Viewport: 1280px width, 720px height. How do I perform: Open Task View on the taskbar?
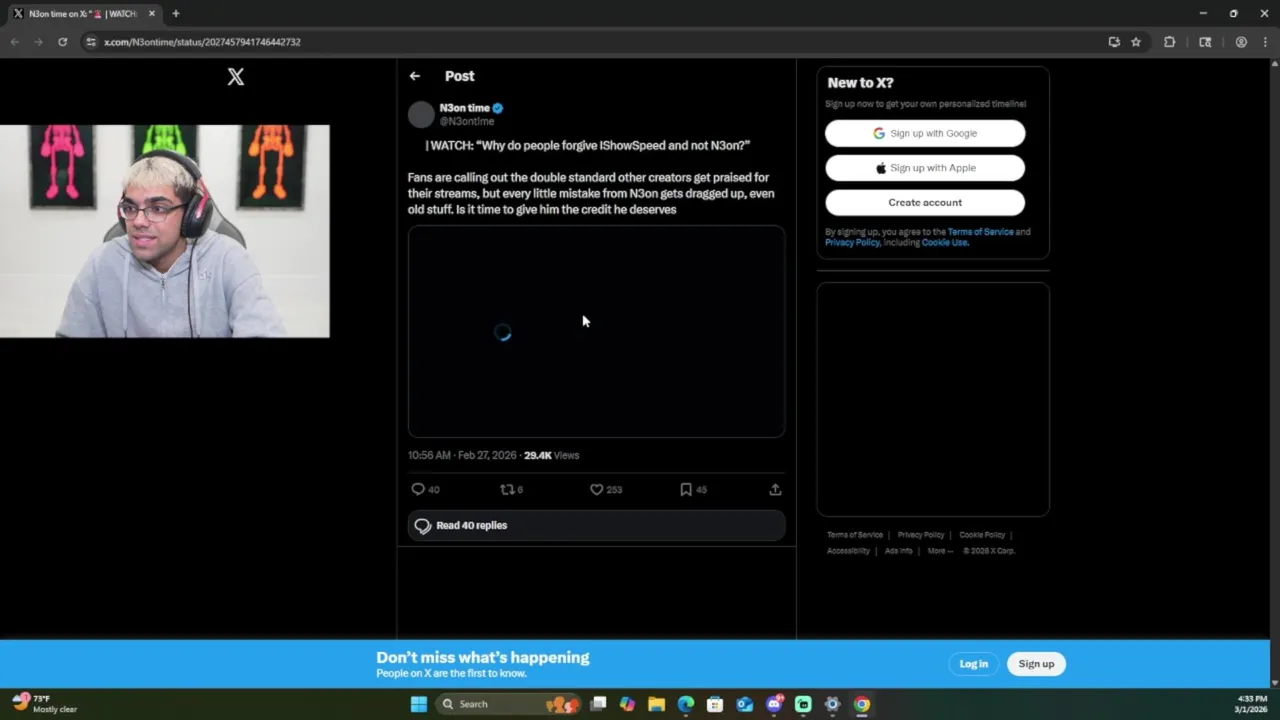[598, 704]
